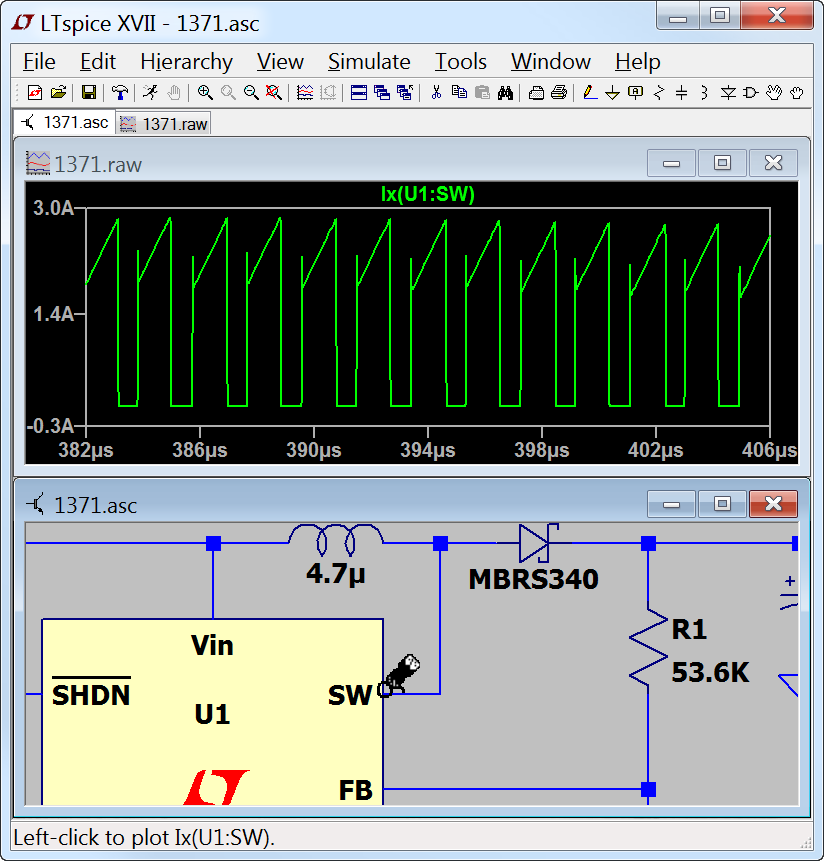The height and width of the screenshot is (861, 824).
Task: Switch to the 1371.asc tab
Action: tap(64, 123)
